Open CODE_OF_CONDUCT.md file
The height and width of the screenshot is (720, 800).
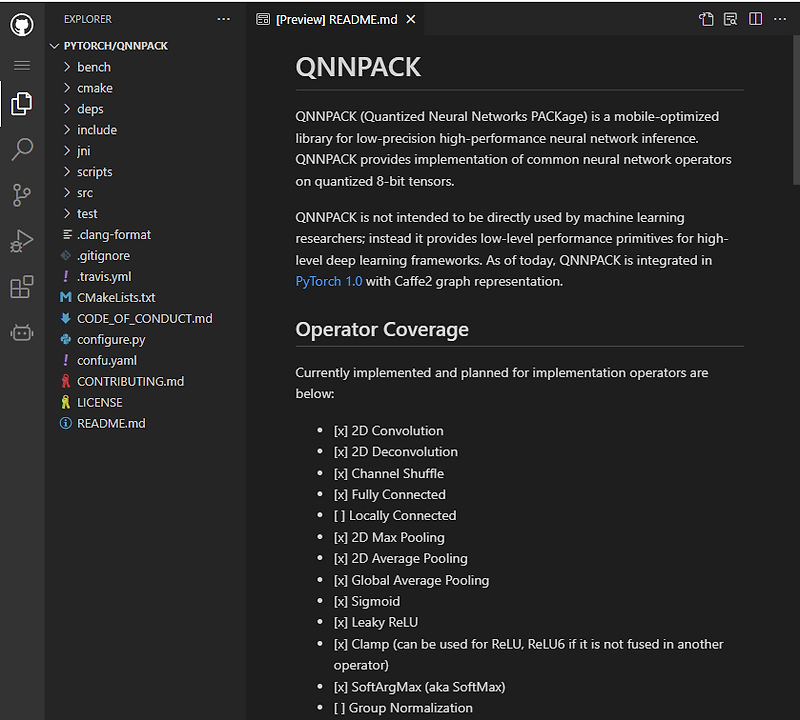(144, 318)
